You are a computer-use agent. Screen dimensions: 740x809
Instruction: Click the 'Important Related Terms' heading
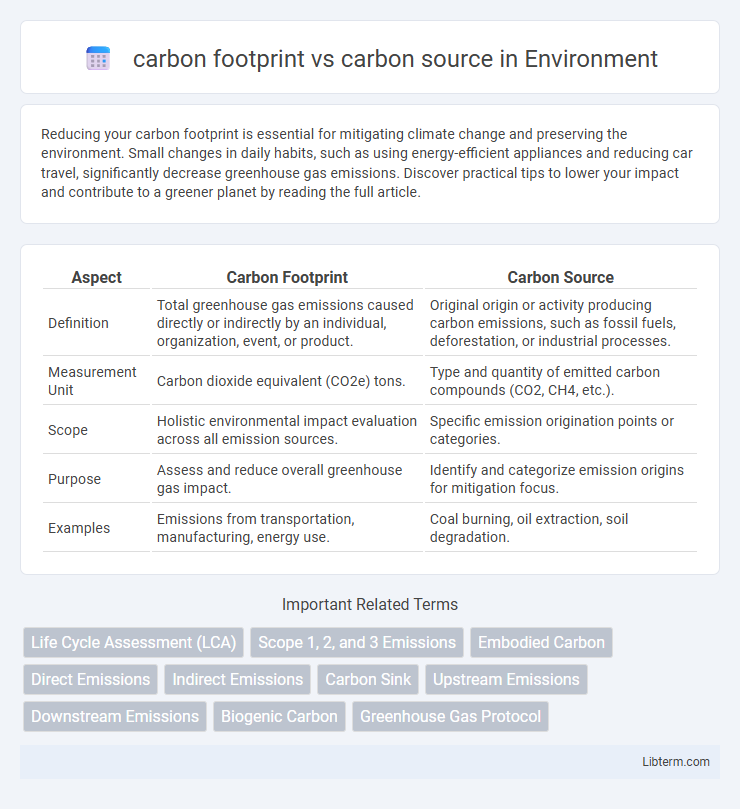[370, 604]
